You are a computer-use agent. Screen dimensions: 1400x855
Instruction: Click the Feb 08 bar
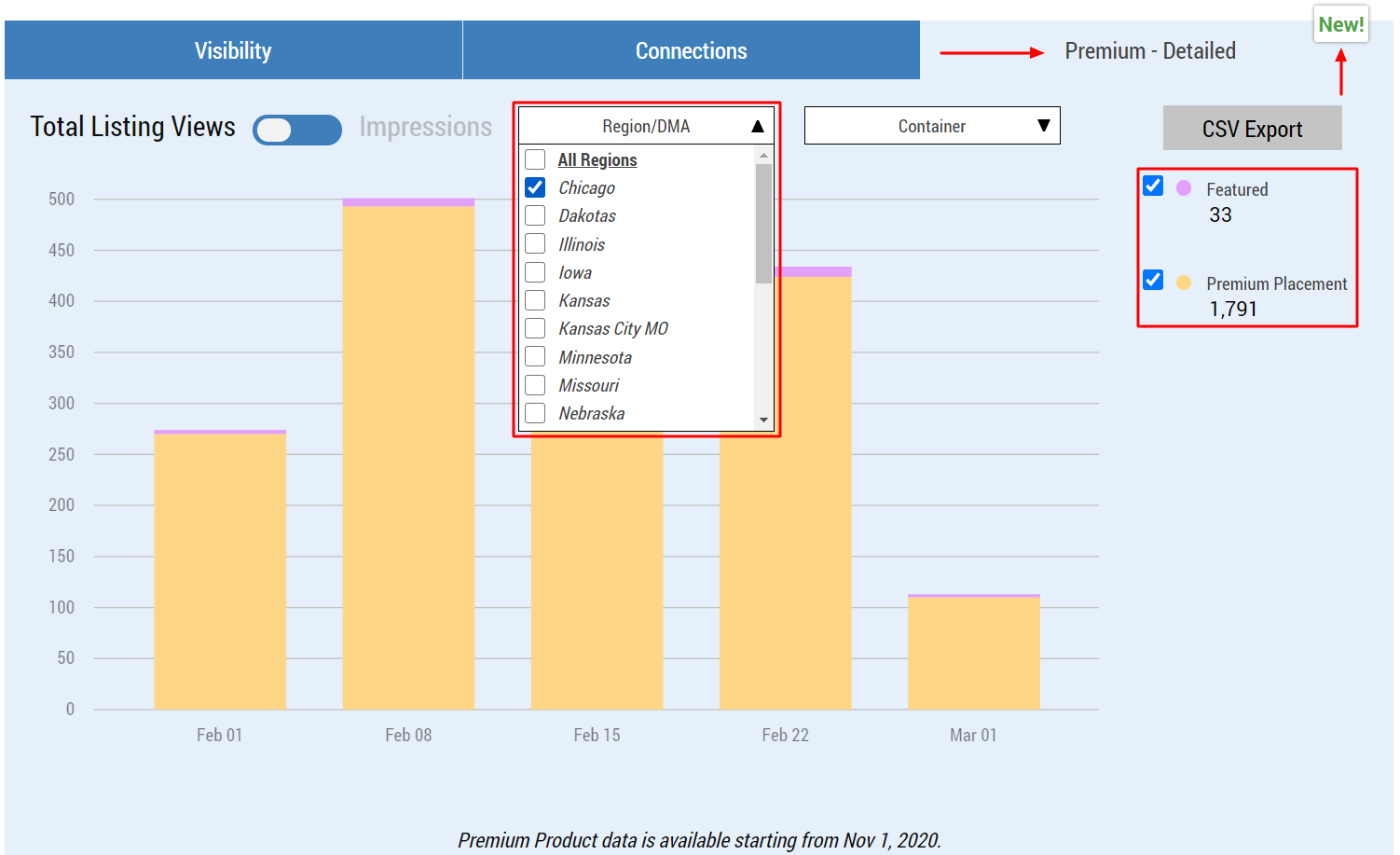point(408,454)
